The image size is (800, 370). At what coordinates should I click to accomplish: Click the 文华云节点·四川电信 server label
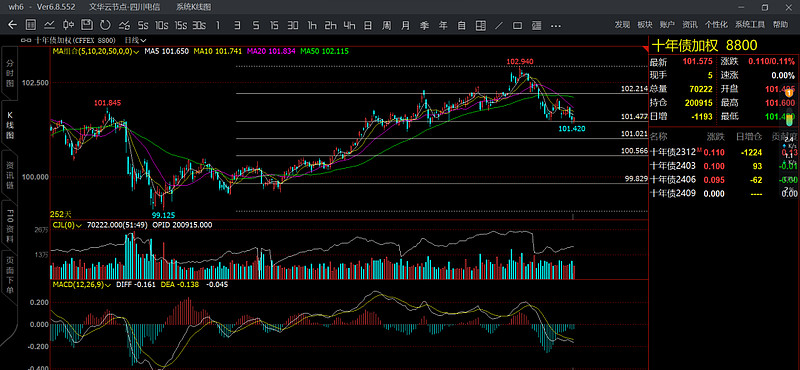(x=124, y=7)
